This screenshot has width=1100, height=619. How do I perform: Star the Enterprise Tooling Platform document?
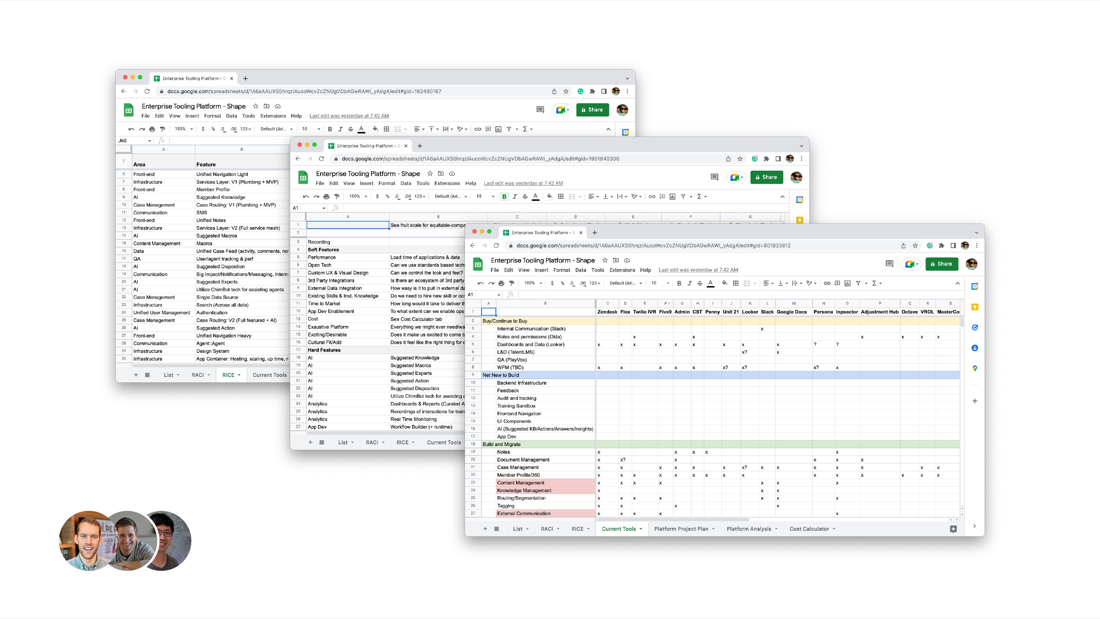pos(603,260)
